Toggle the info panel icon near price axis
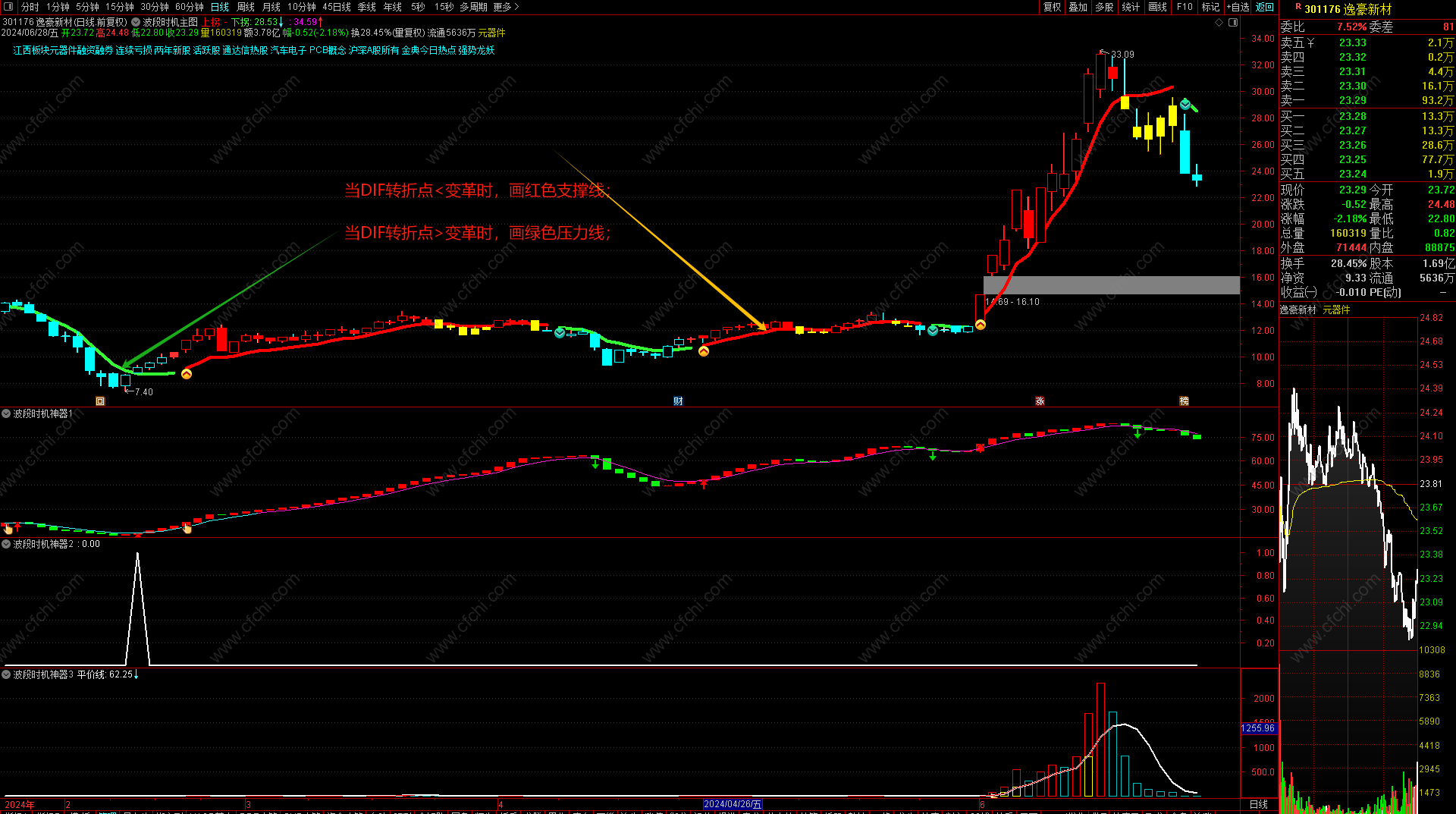This screenshot has height=814, width=1456. [x=1233, y=23]
